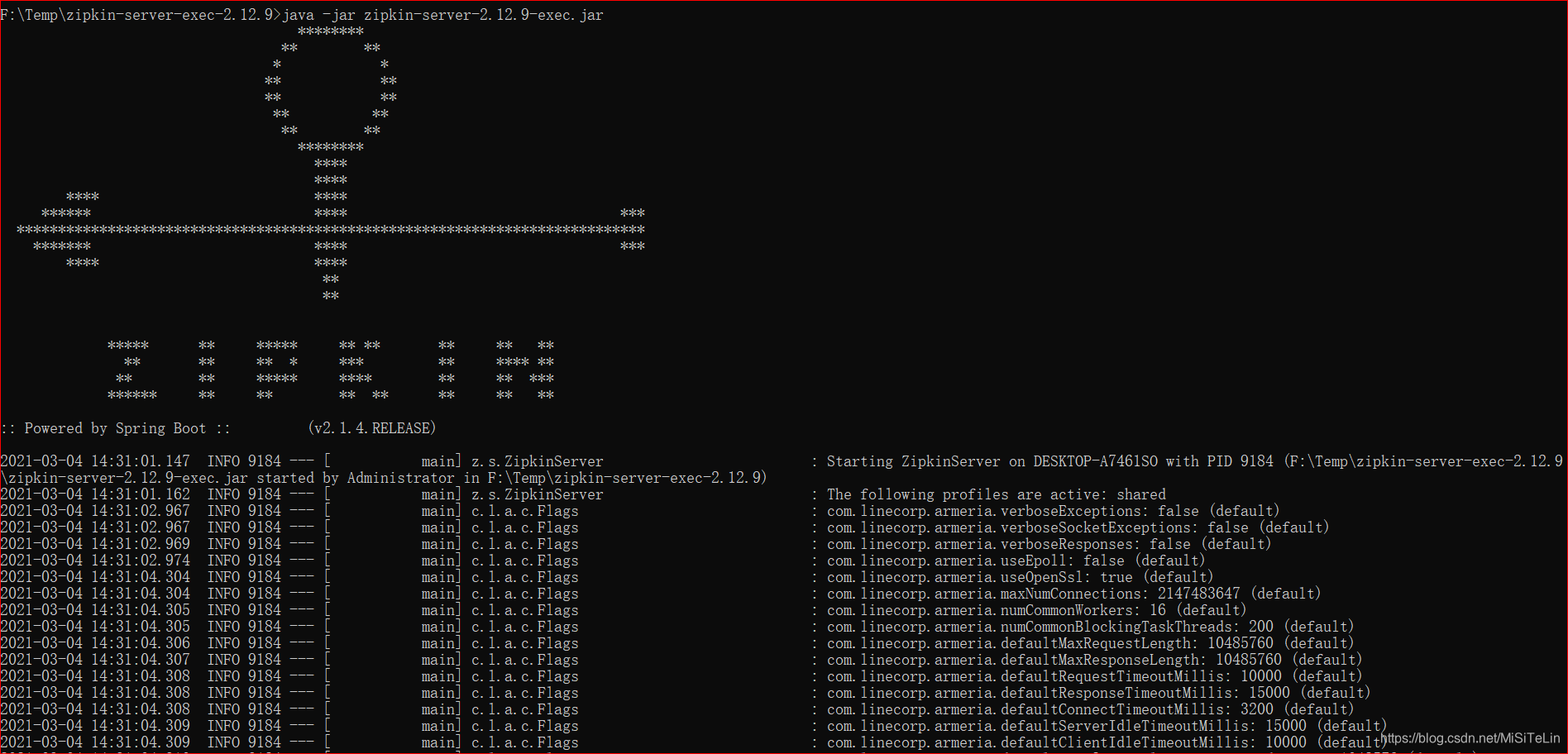Select the useOpenSsl: true log message
Screen dimensions: 1568x754
[x=1020, y=577]
